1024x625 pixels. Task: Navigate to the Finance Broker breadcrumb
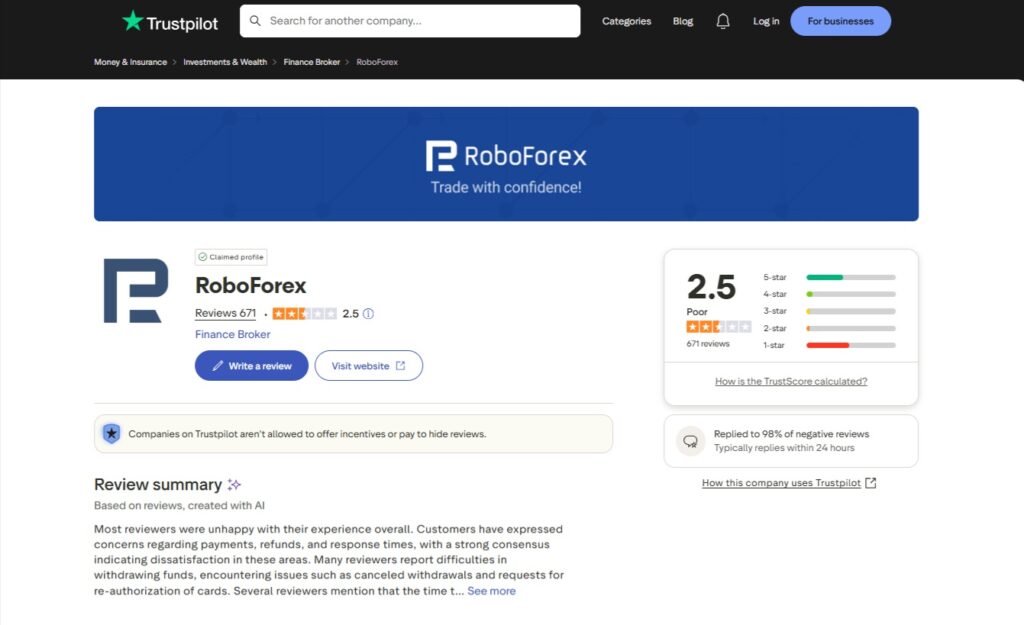pos(310,61)
